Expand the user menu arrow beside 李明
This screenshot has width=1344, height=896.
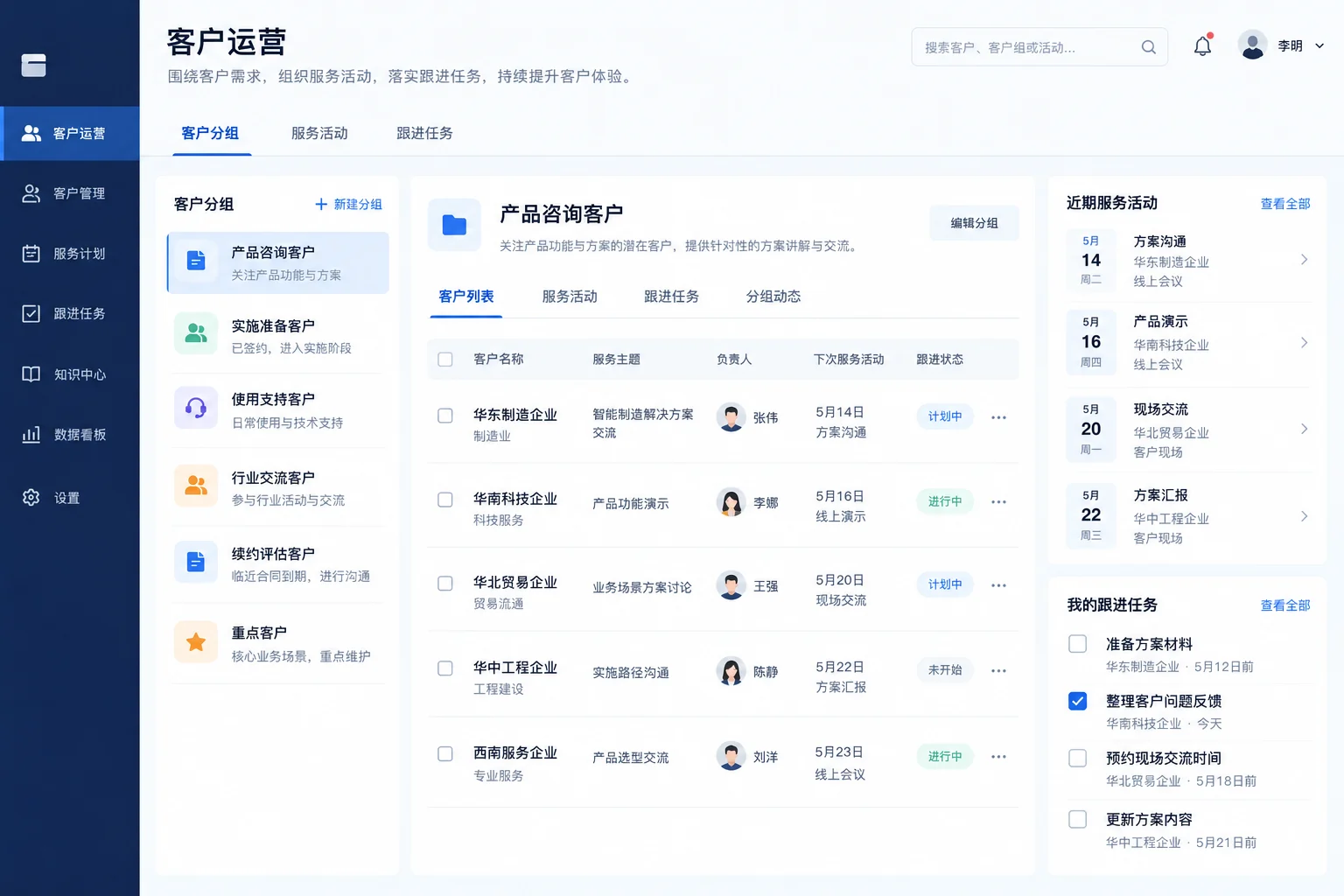click(x=1319, y=46)
